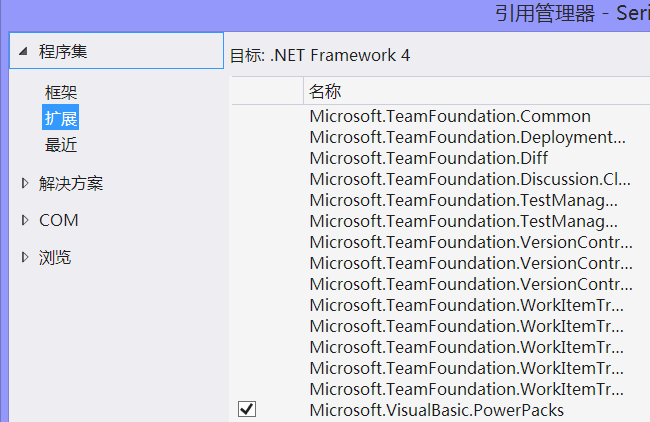Open the 框架 assemblies list
The width and height of the screenshot is (650, 422).
pyautogui.click(x=61, y=92)
